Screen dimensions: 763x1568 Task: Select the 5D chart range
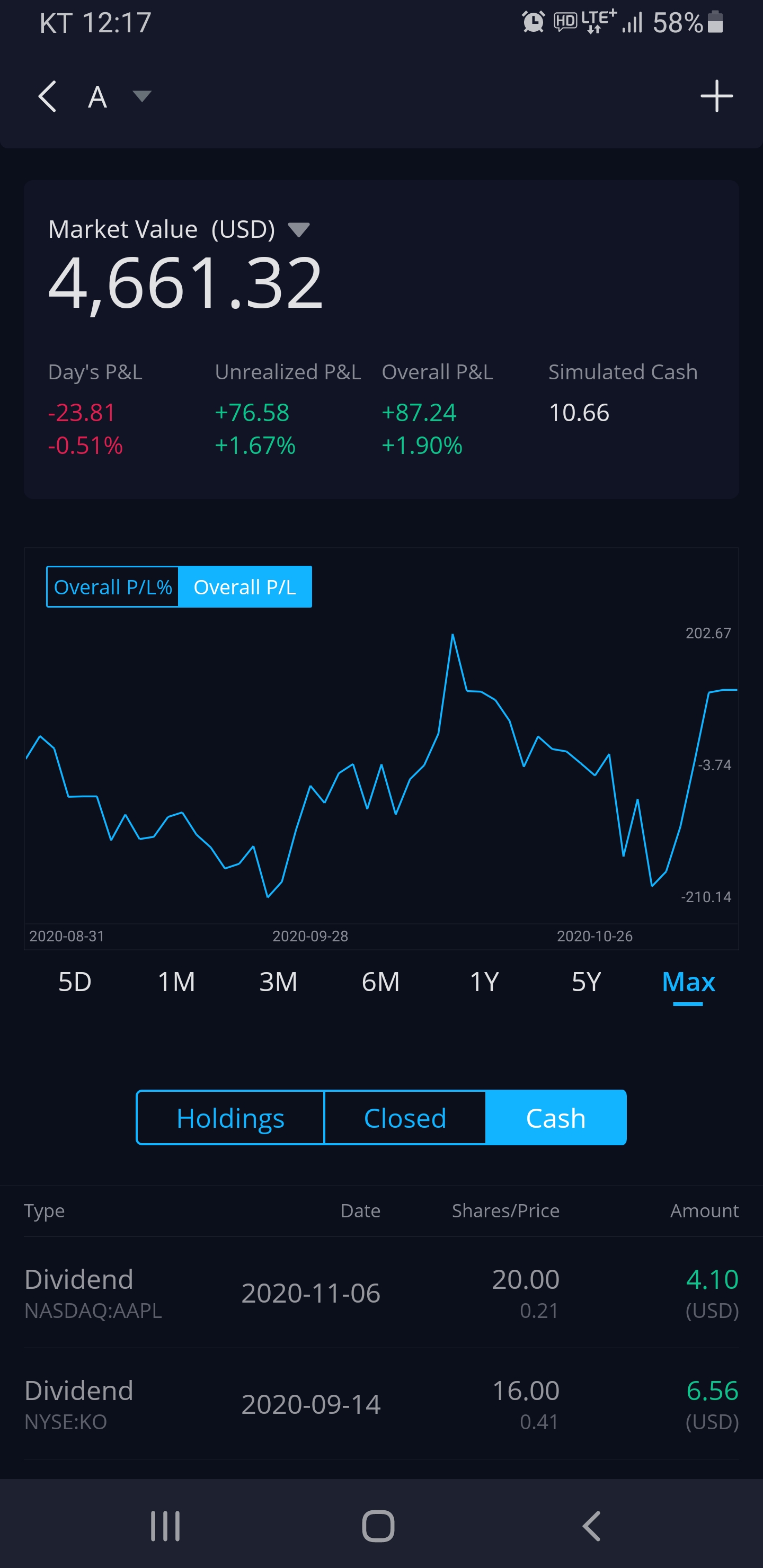[x=75, y=982]
